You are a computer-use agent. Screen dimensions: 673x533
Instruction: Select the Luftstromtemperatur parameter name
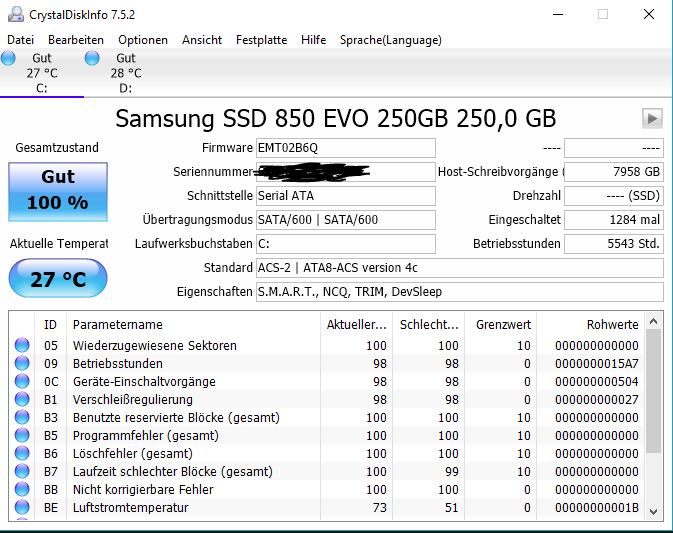(x=130, y=508)
